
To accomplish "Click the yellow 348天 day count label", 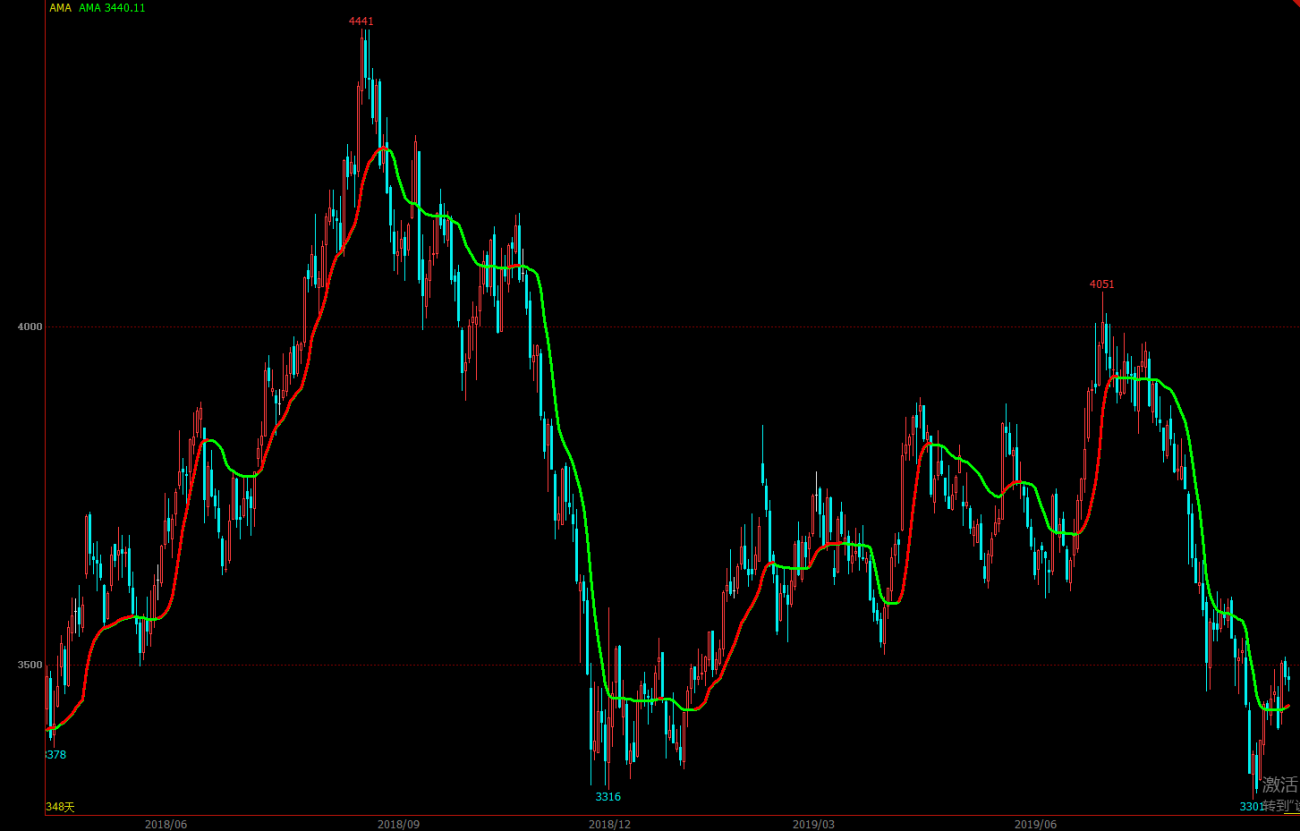I will click(x=61, y=807).
